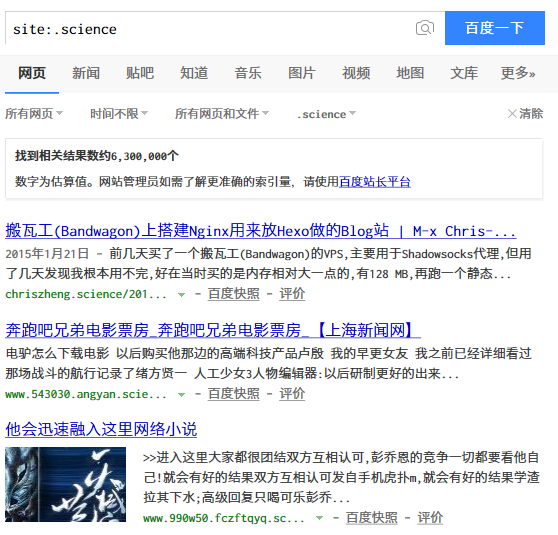Screen dimensions: 558x535
Task: Open 百度快照 for the fczftqyq result
Action: point(372,518)
